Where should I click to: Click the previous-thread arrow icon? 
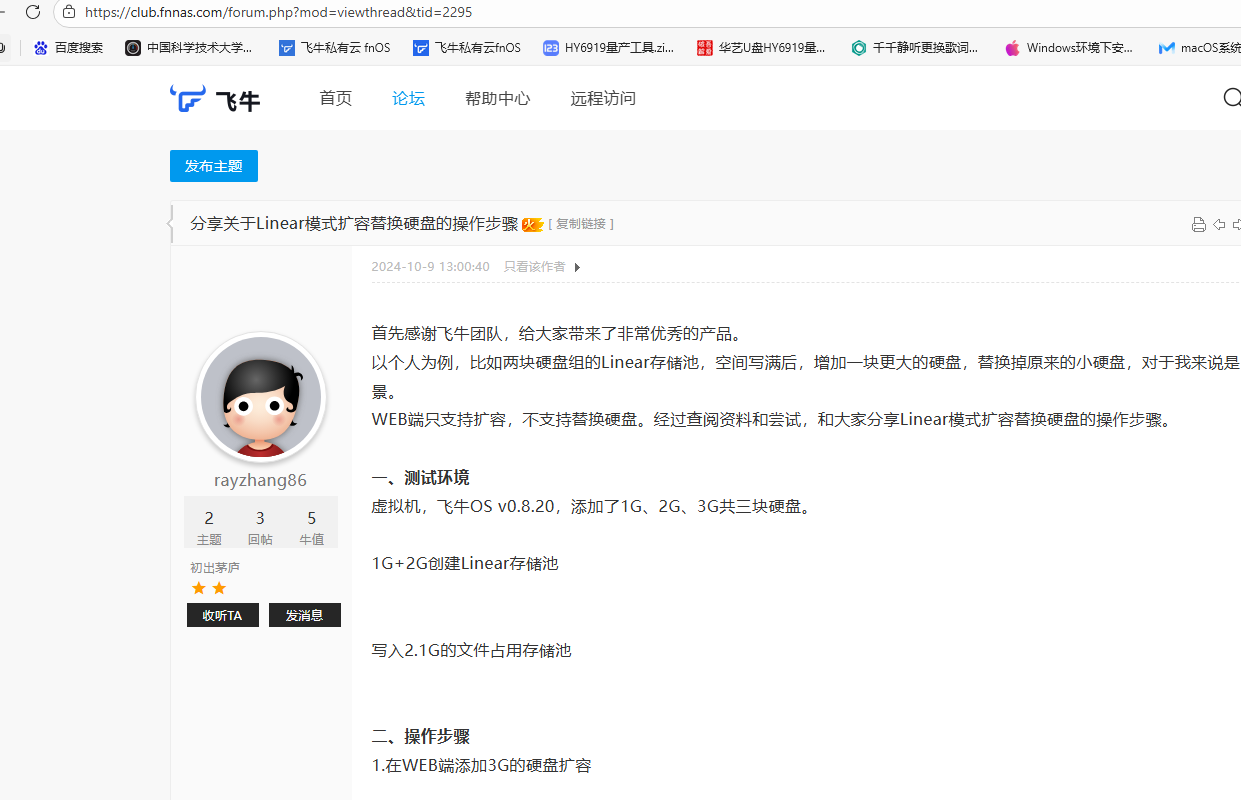coord(1218,224)
